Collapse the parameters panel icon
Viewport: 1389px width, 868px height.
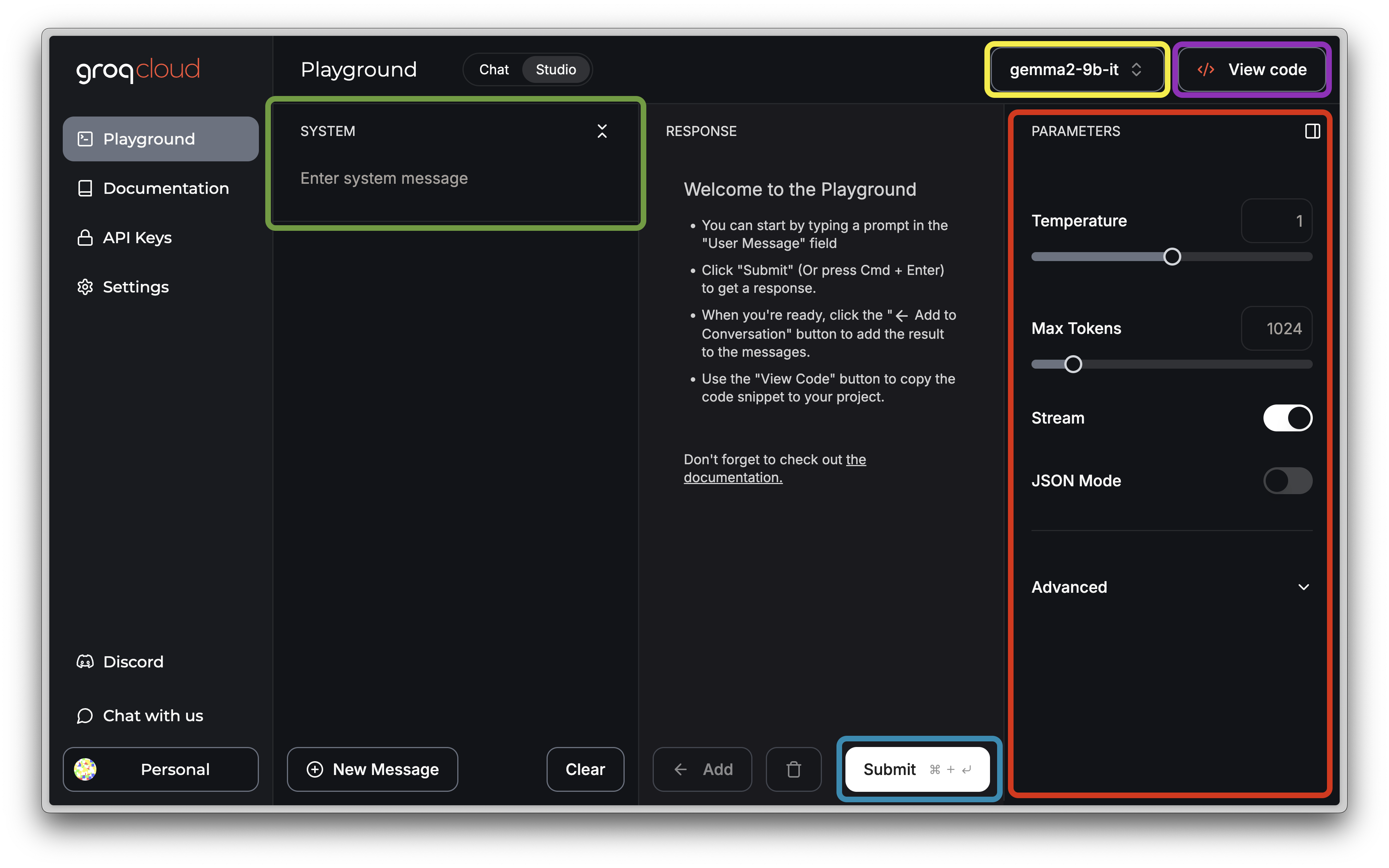pyautogui.click(x=1312, y=131)
